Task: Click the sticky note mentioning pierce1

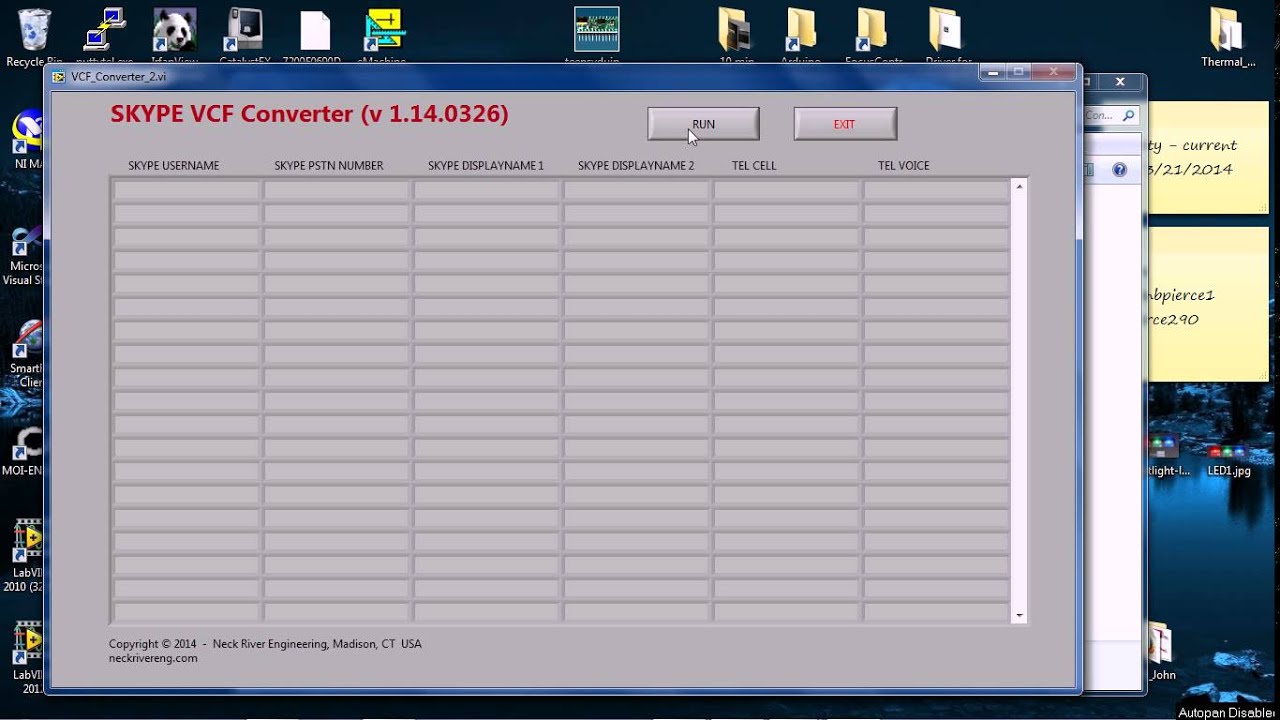Action: click(x=1208, y=305)
